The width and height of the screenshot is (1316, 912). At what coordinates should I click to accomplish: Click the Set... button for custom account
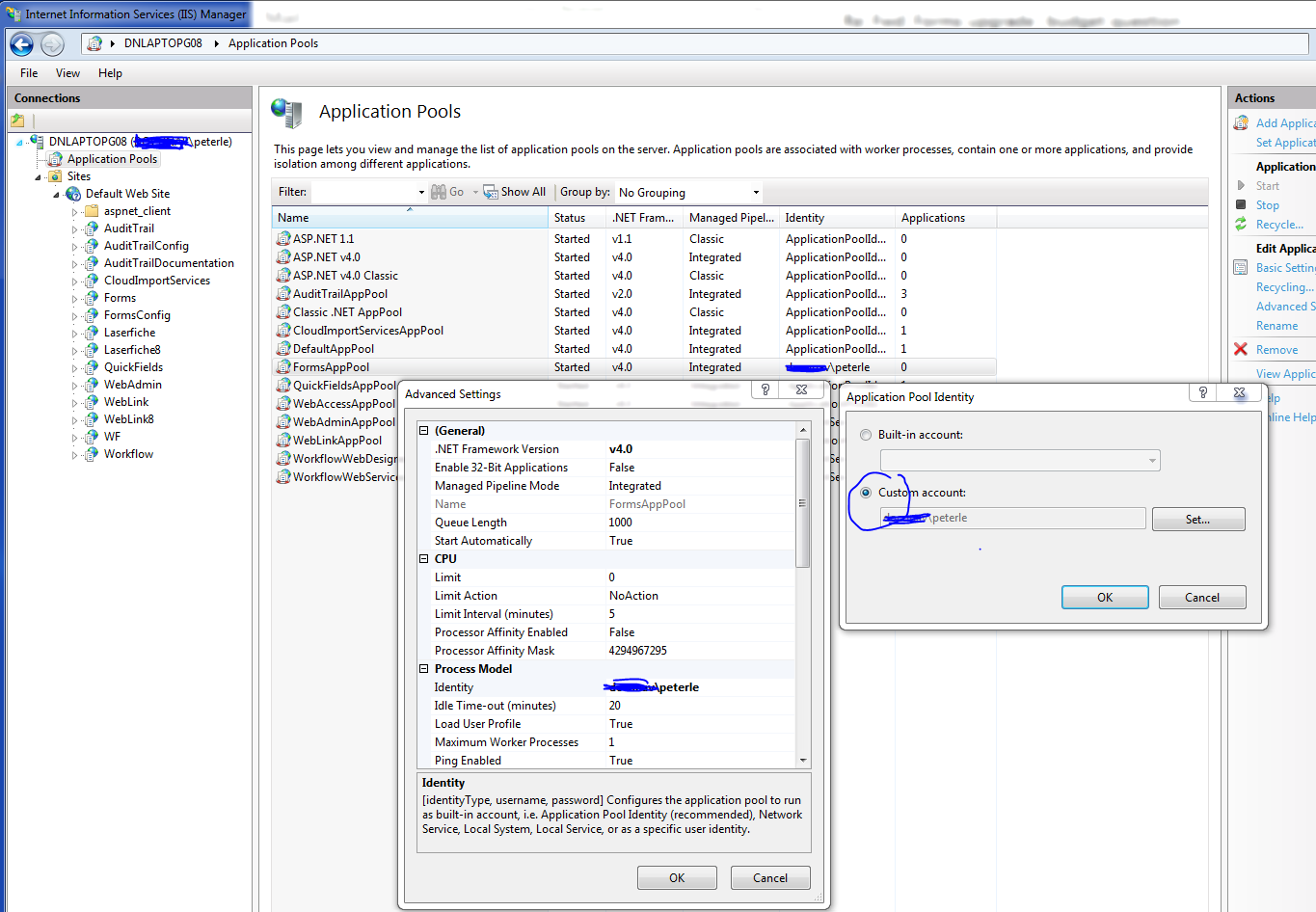pyautogui.click(x=1196, y=520)
